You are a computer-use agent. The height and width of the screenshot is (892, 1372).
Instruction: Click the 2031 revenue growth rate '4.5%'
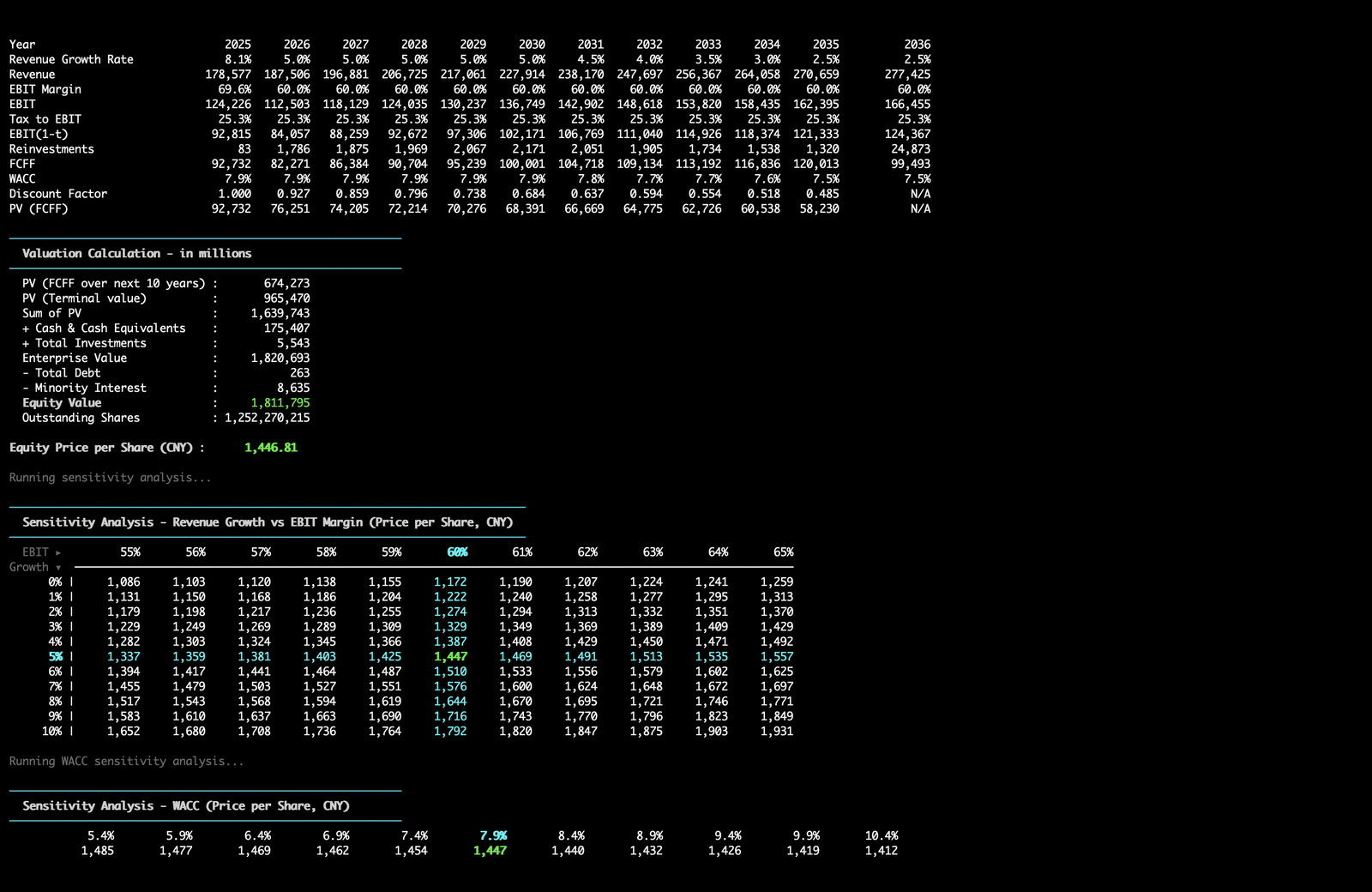tap(591, 59)
